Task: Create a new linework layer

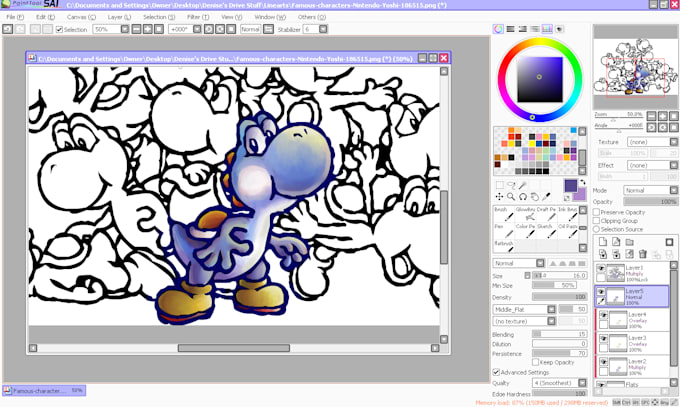Action: point(616,242)
